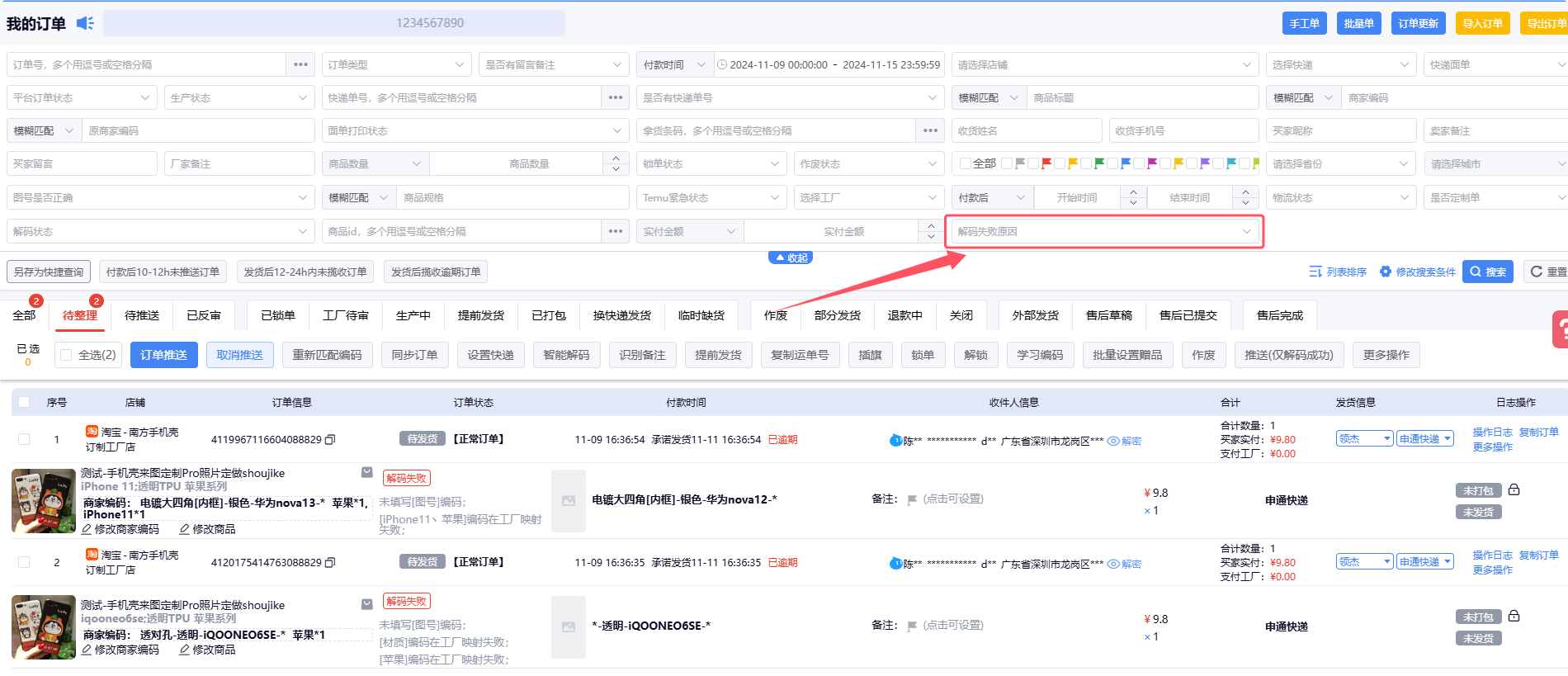1568x676 pixels.
Task: Open the 列表排序 sort icon
Action: pos(1315,272)
